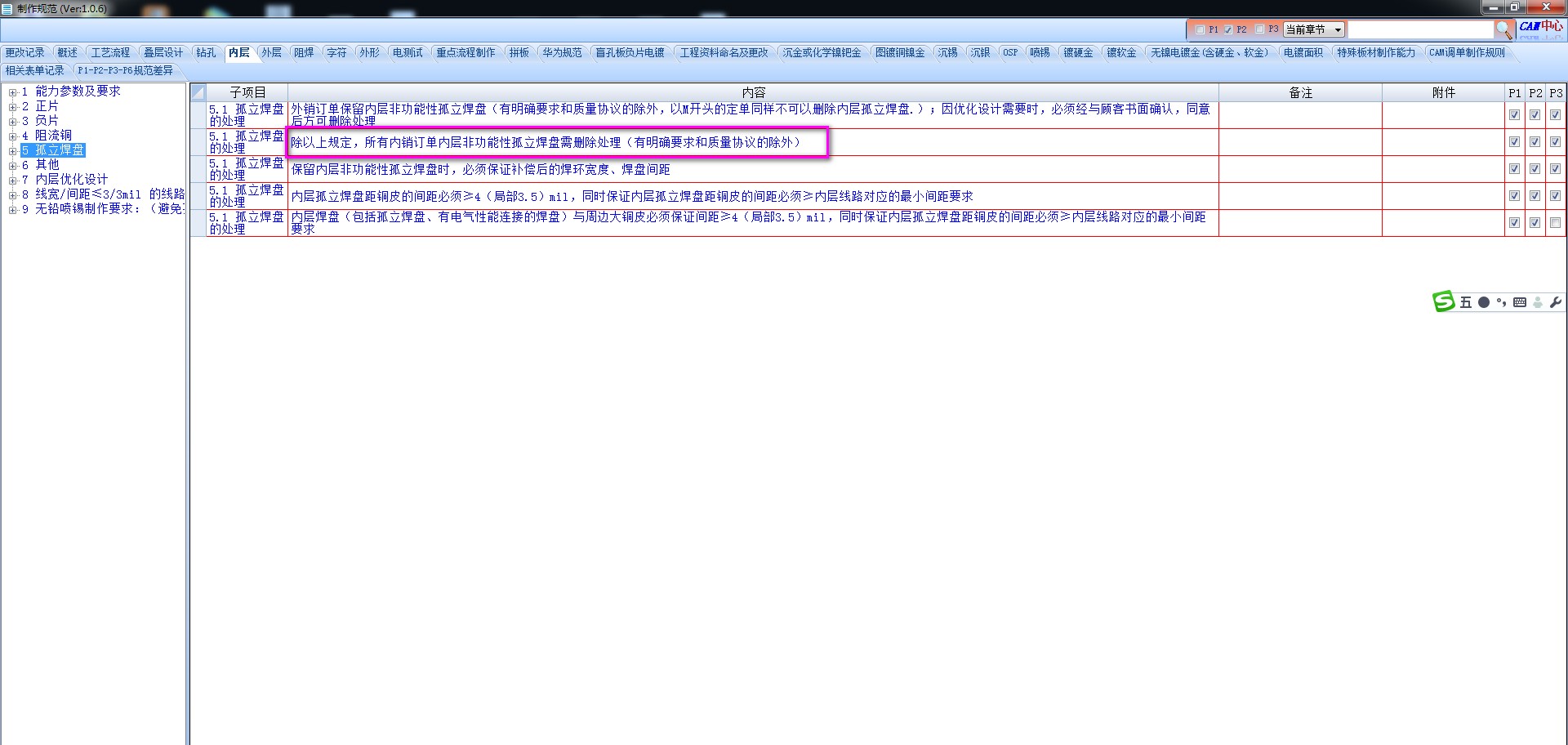Screen dimensions: 1568x745
Task: Click the 备注 column header
Action: click(1300, 92)
